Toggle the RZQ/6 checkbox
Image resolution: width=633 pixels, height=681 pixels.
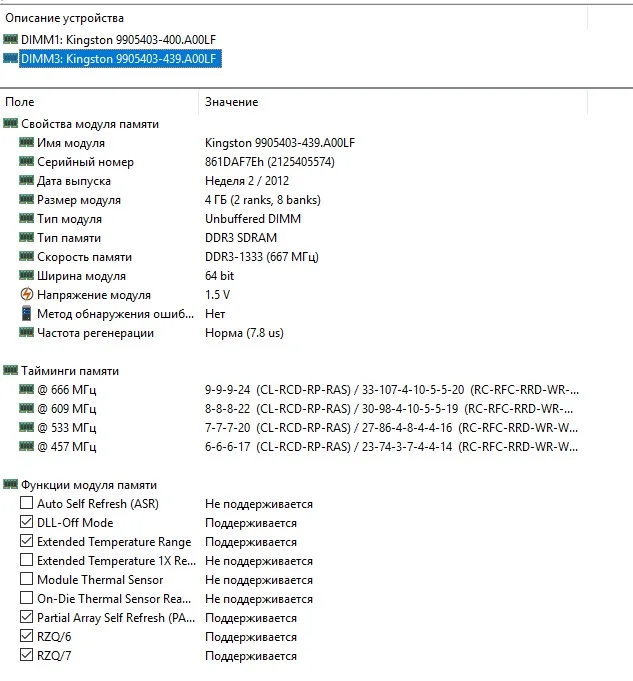[27, 636]
